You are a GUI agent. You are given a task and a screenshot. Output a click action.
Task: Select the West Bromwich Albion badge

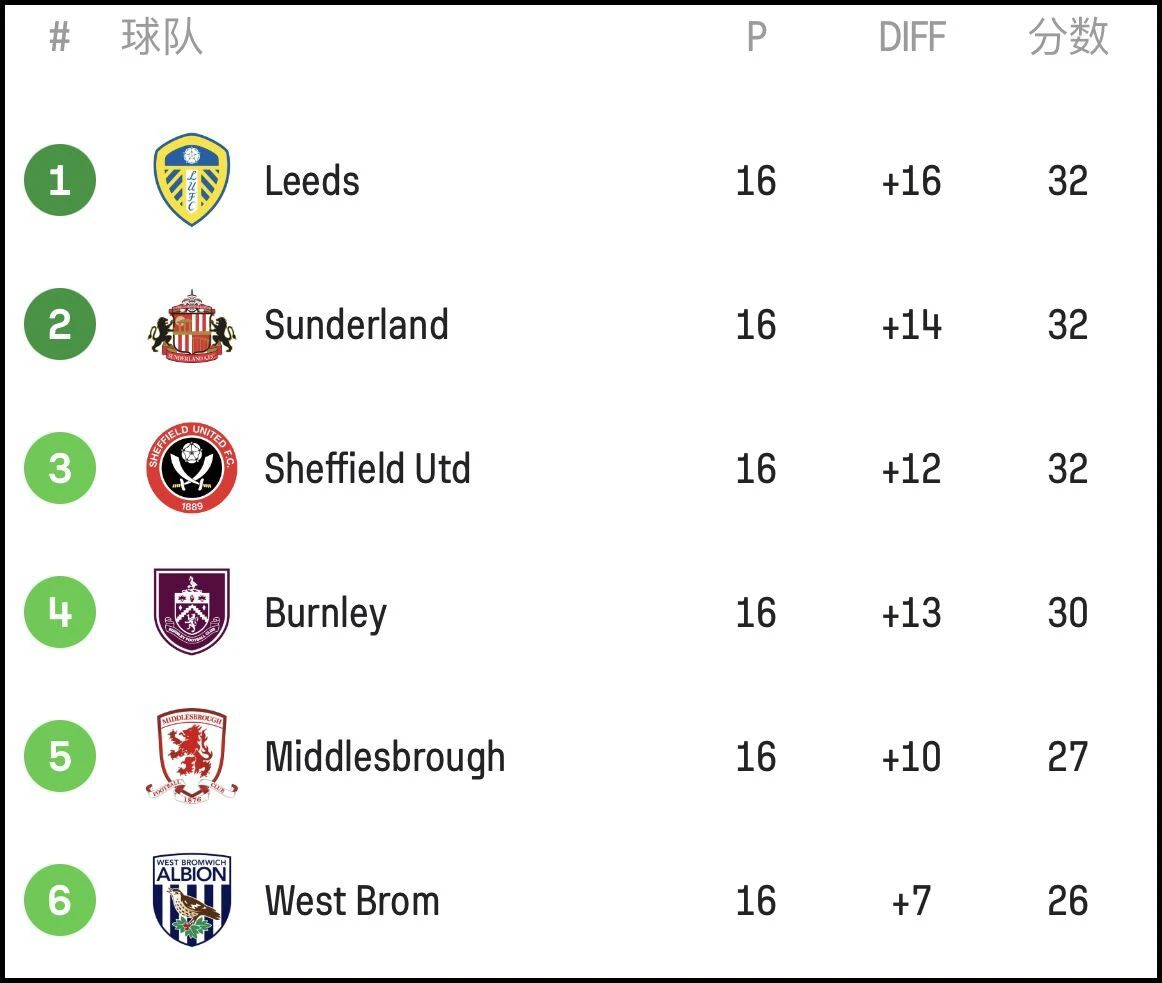[192, 899]
